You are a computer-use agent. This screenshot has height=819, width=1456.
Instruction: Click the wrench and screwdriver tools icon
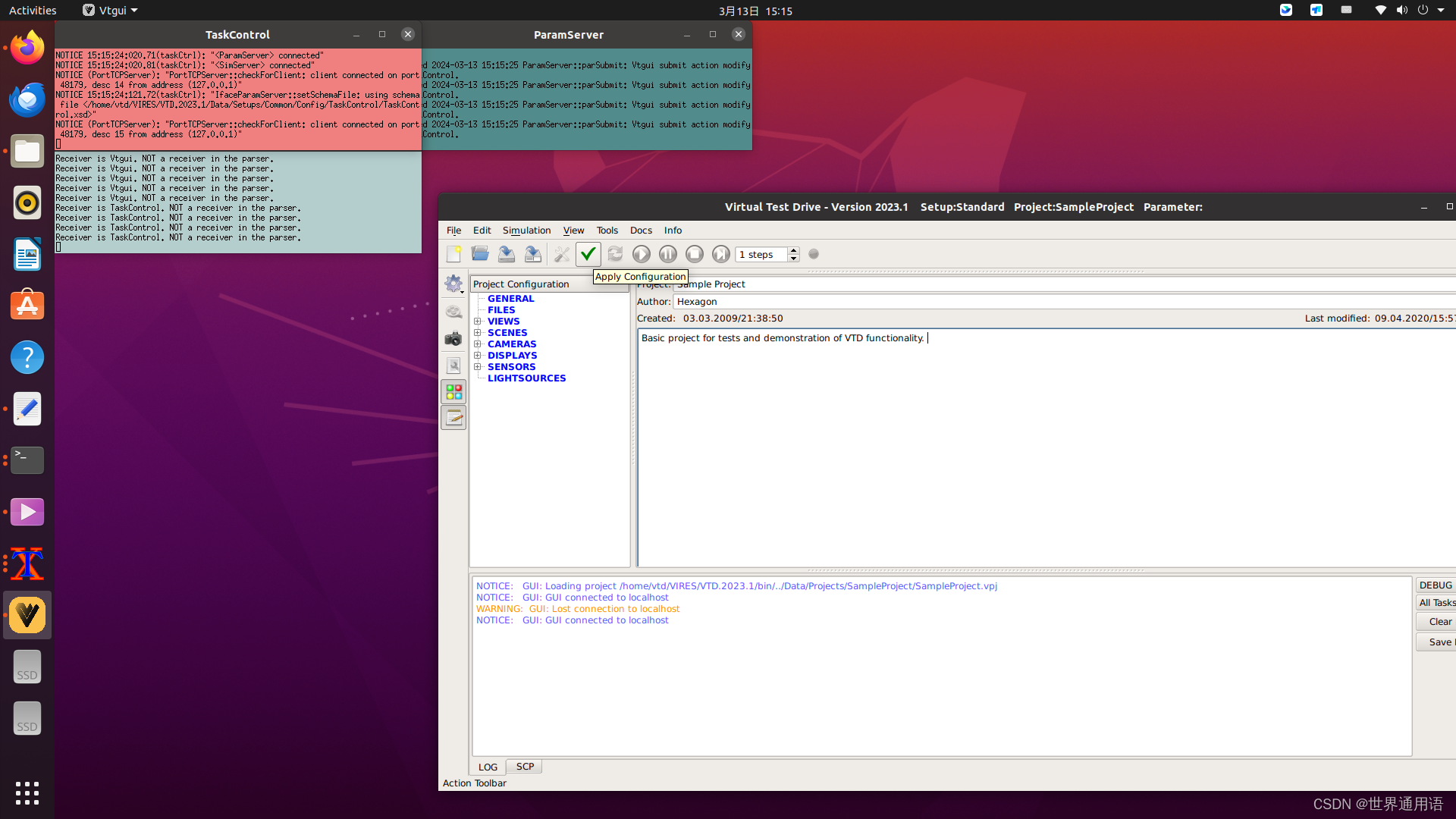click(562, 254)
